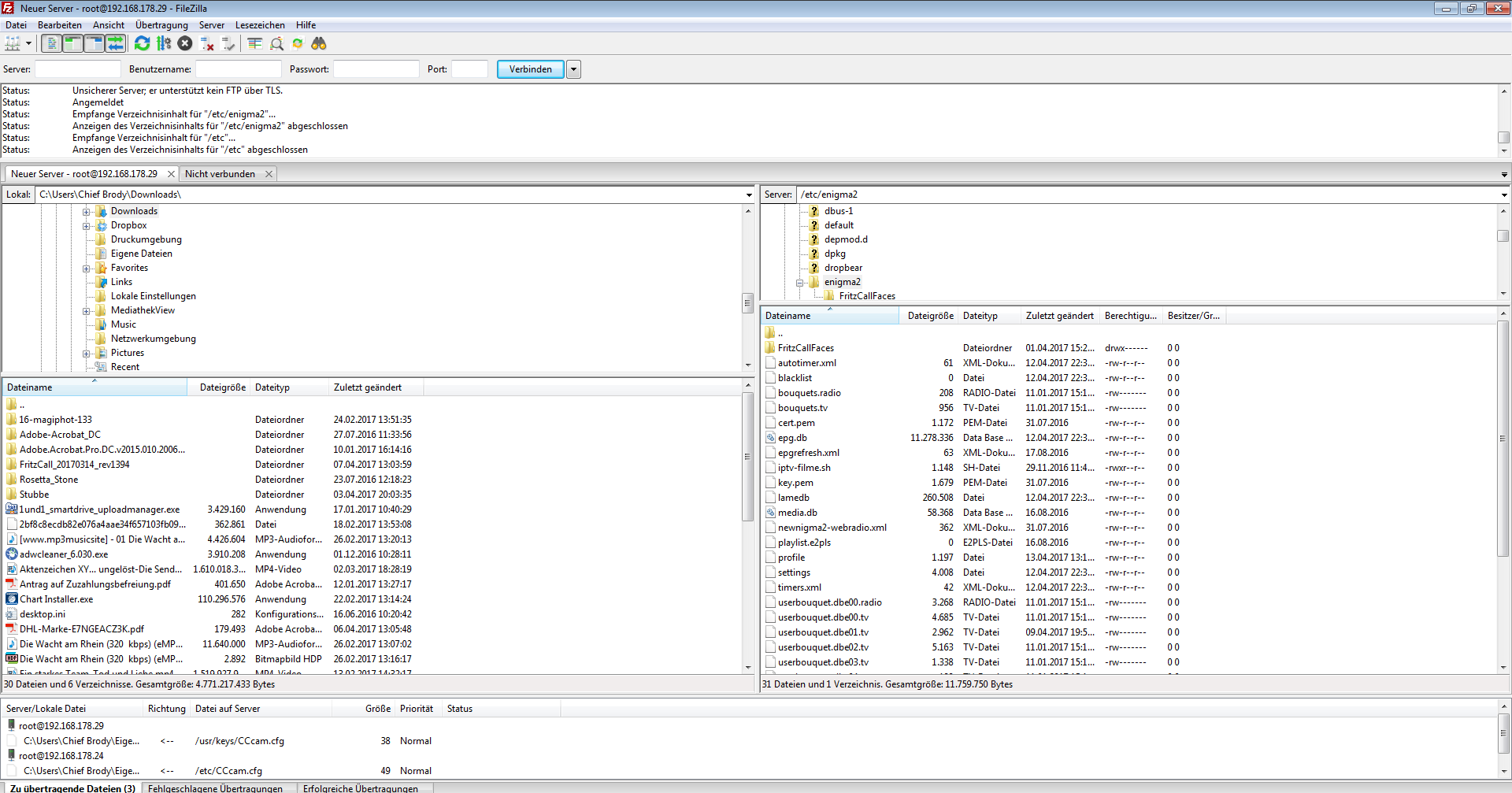Open the directory listing filters icon
Image resolution: width=1512 pixels, height=793 pixels.
[254, 44]
